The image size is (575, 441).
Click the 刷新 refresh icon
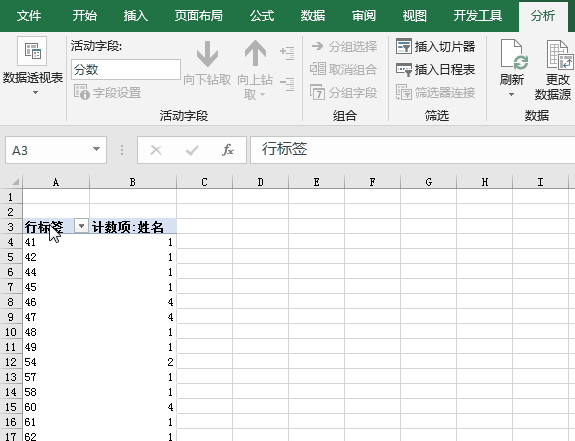point(513,55)
